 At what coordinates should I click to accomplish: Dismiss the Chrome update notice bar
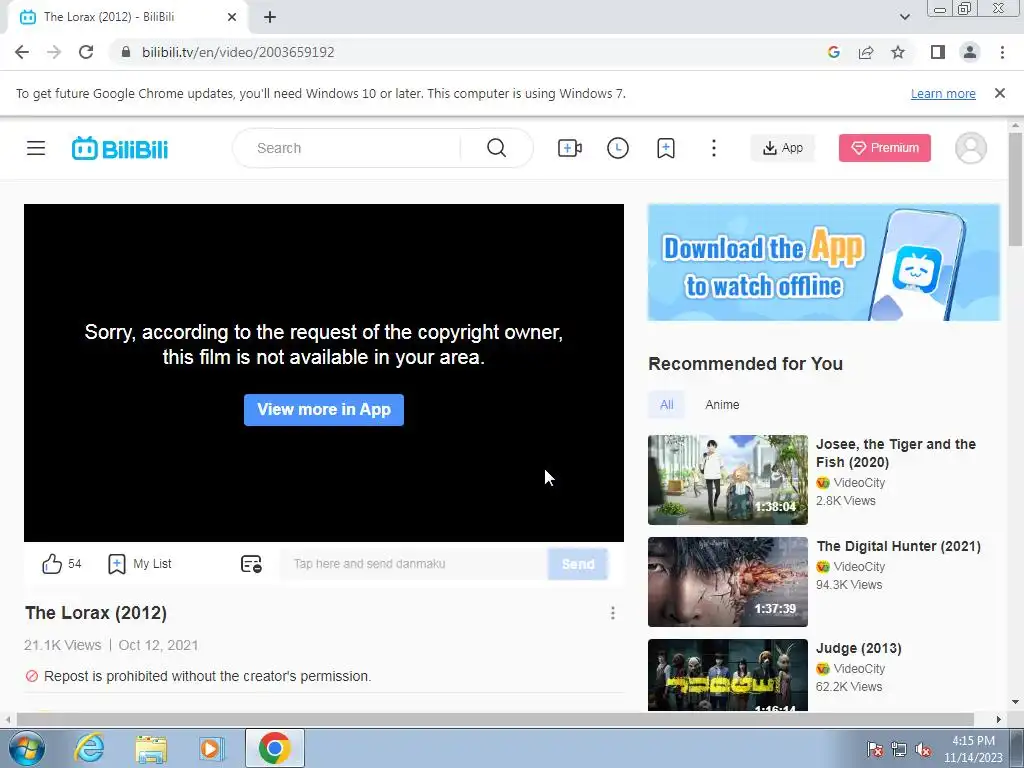1000,93
